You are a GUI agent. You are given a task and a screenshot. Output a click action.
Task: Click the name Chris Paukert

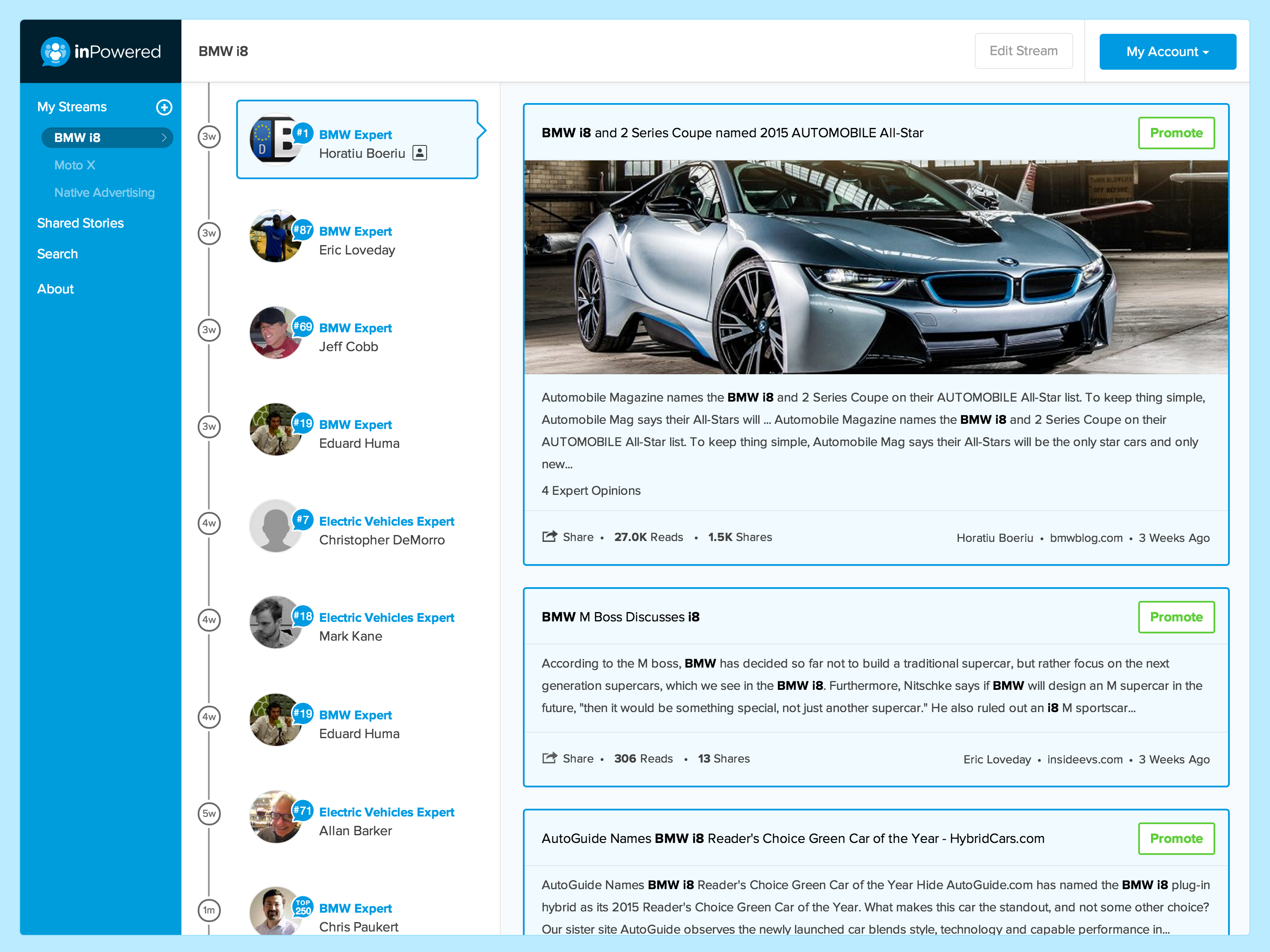tap(358, 927)
